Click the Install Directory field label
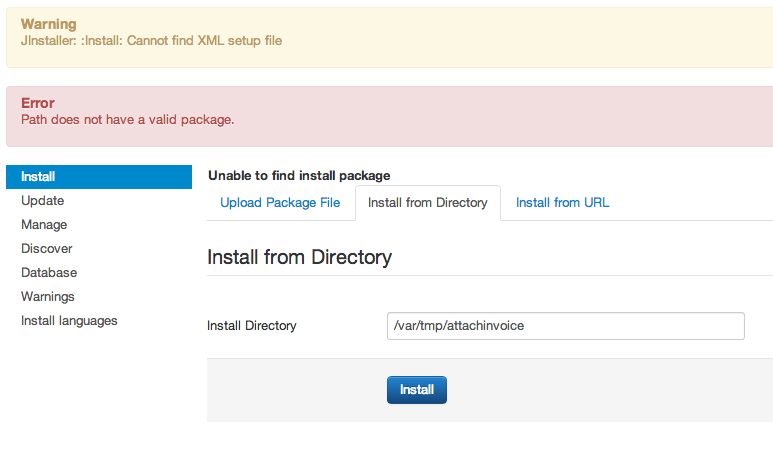The height and width of the screenshot is (469, 773). coord(251,326)
